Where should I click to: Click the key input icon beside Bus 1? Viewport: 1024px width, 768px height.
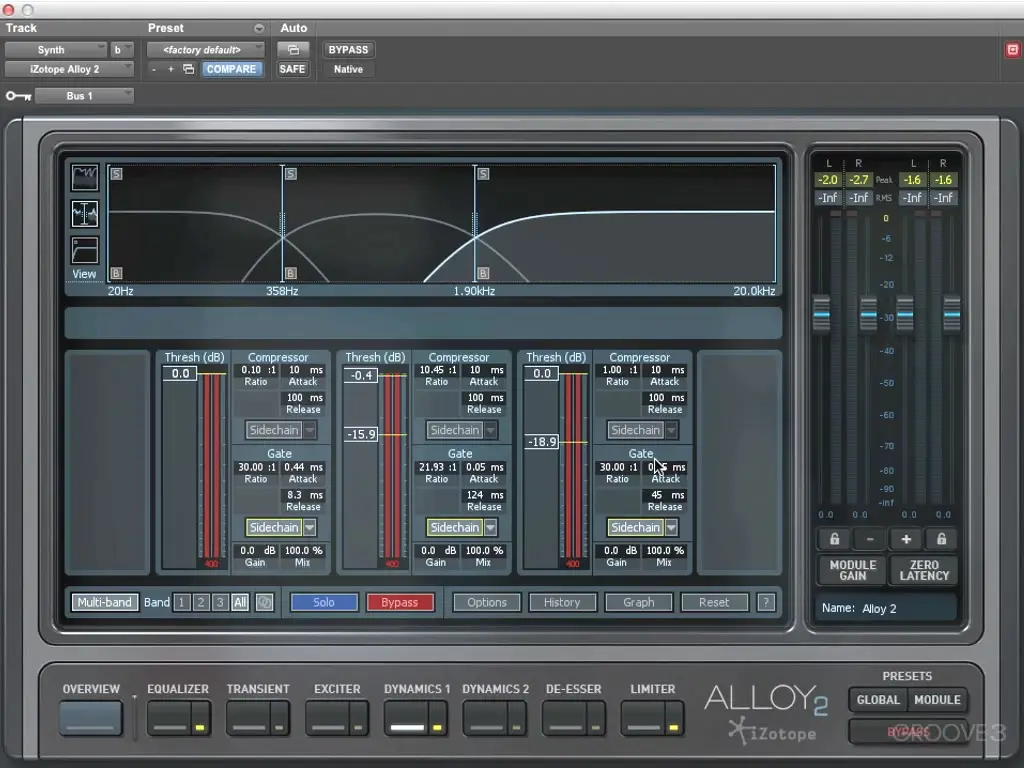(18, 96)
